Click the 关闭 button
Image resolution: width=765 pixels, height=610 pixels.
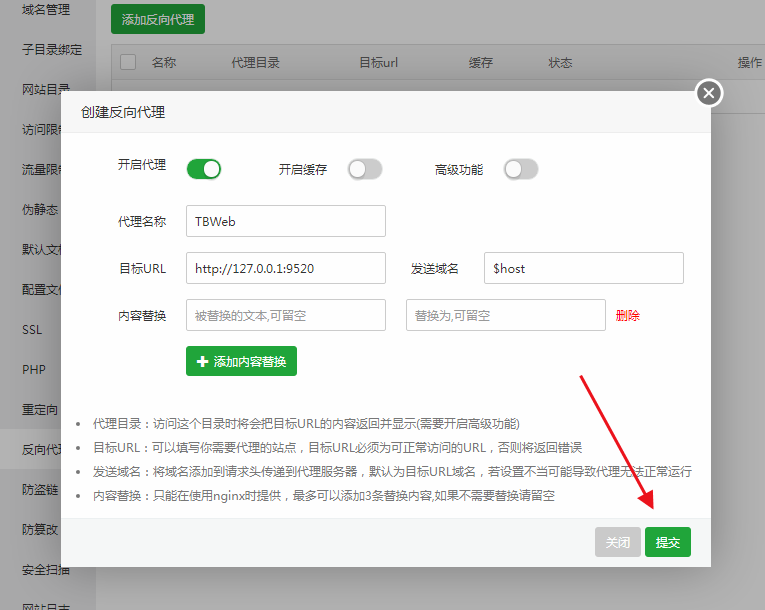click(617, 542)
